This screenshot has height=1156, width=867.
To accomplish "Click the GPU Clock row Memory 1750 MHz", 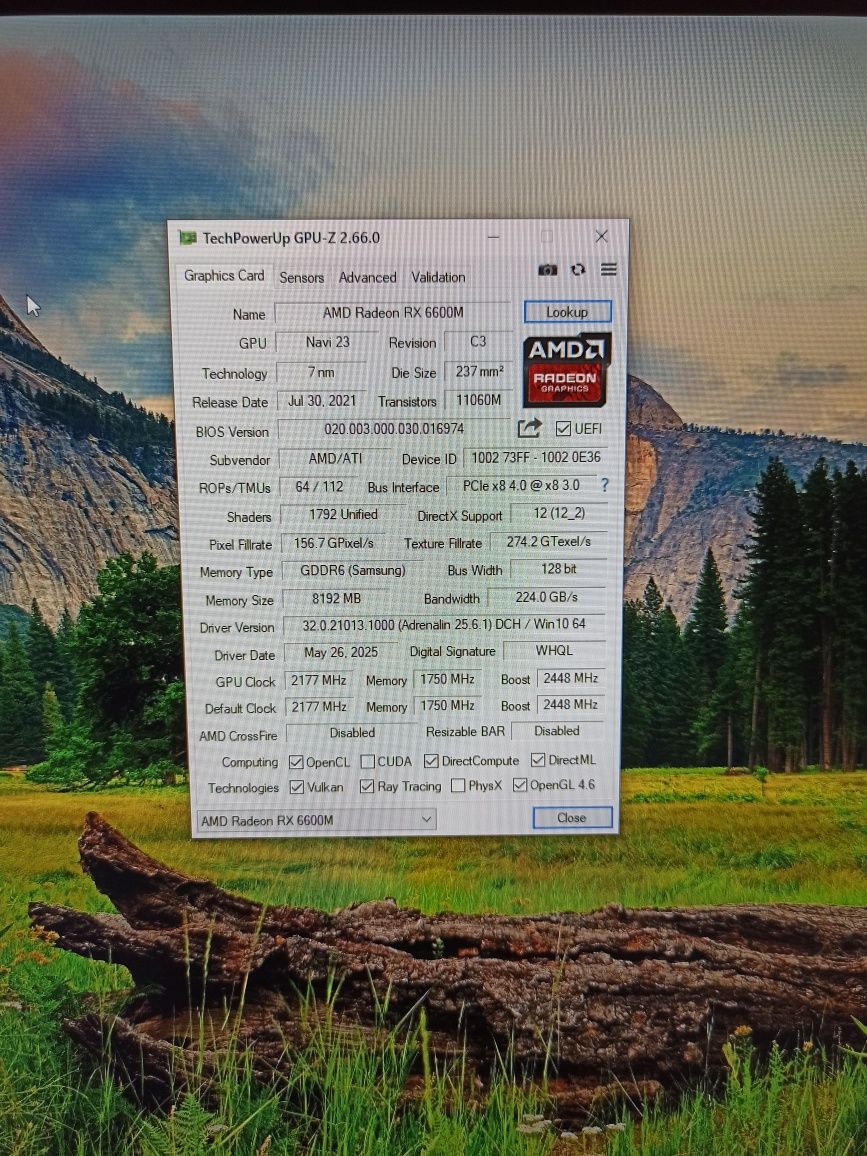I will [448, 679].
